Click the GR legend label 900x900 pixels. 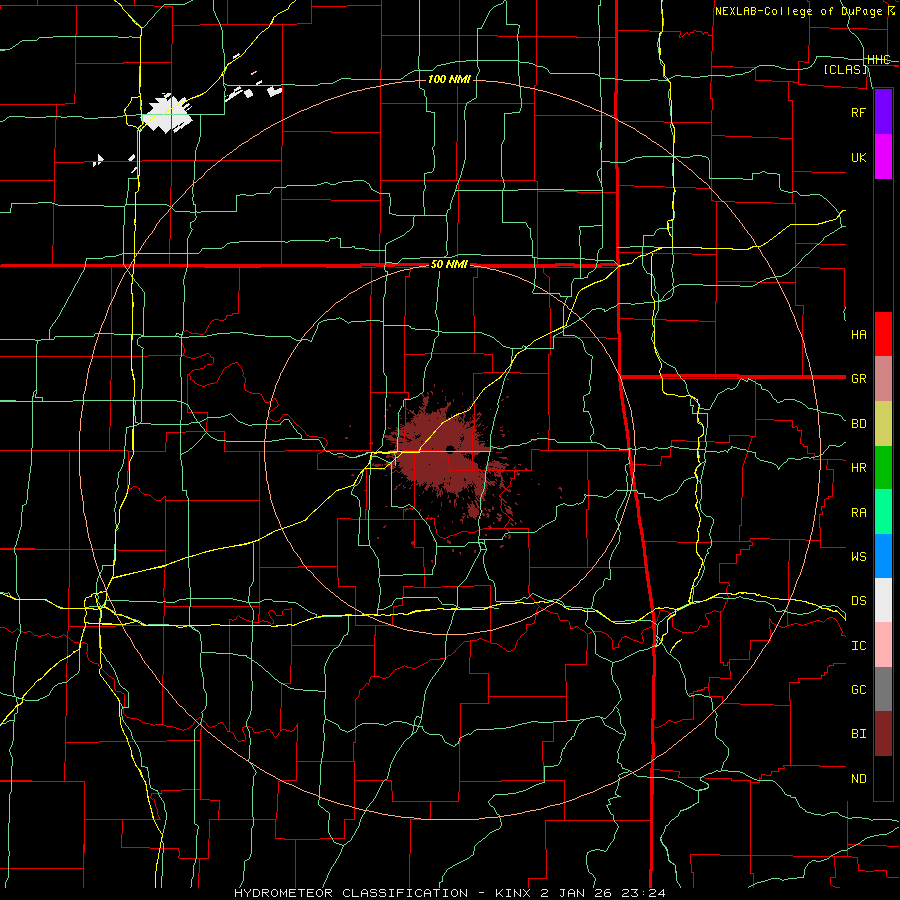858,379
